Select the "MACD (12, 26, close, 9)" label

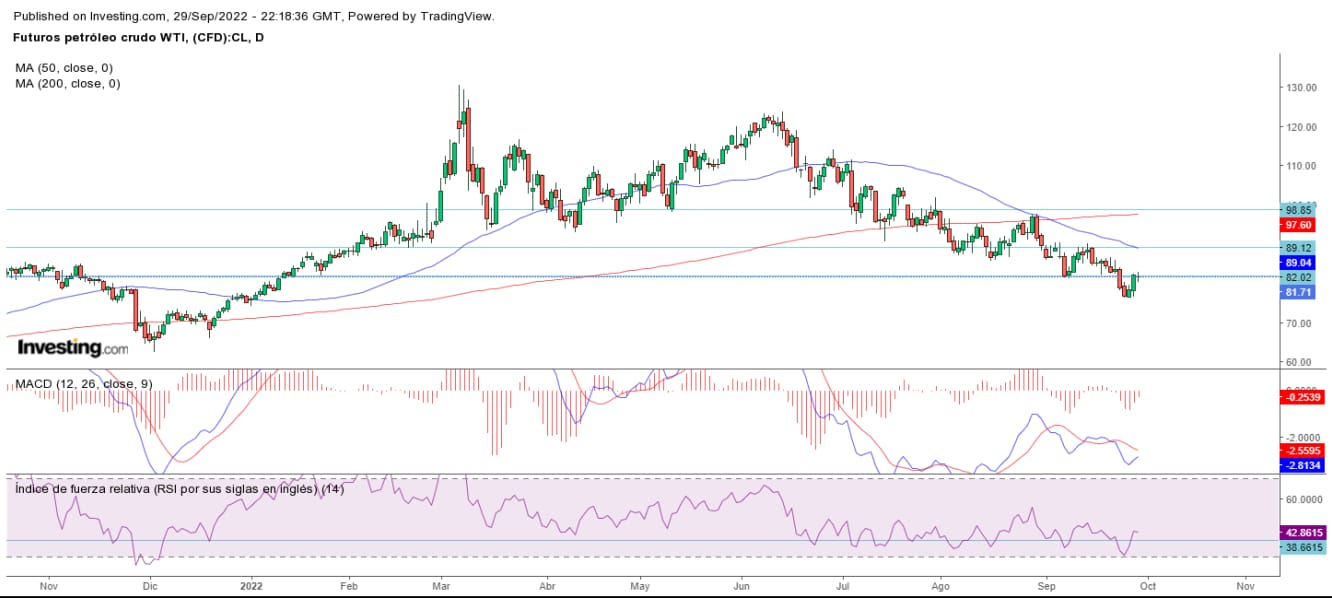click(x=82, y=384)
